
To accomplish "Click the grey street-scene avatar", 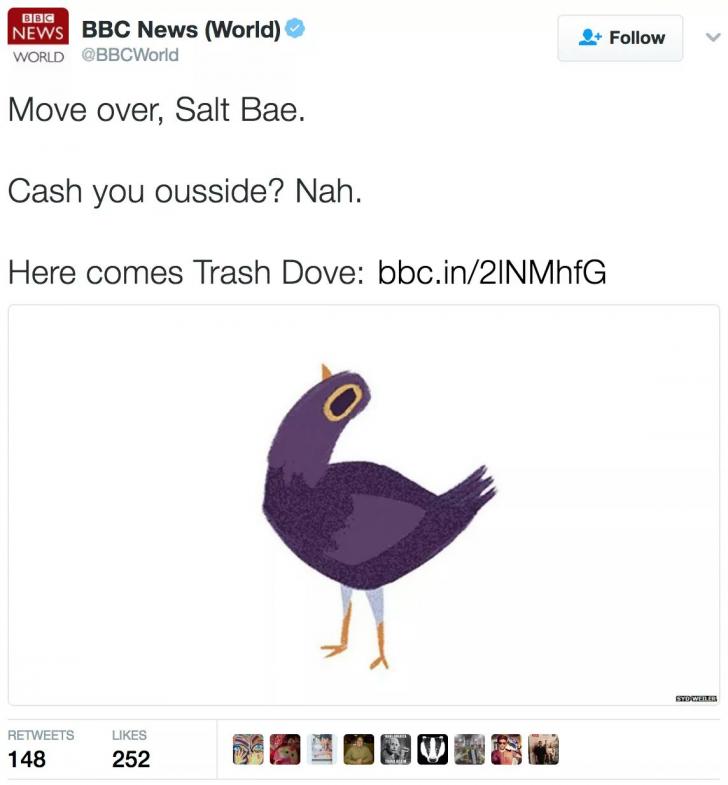I will pos(469,749).
